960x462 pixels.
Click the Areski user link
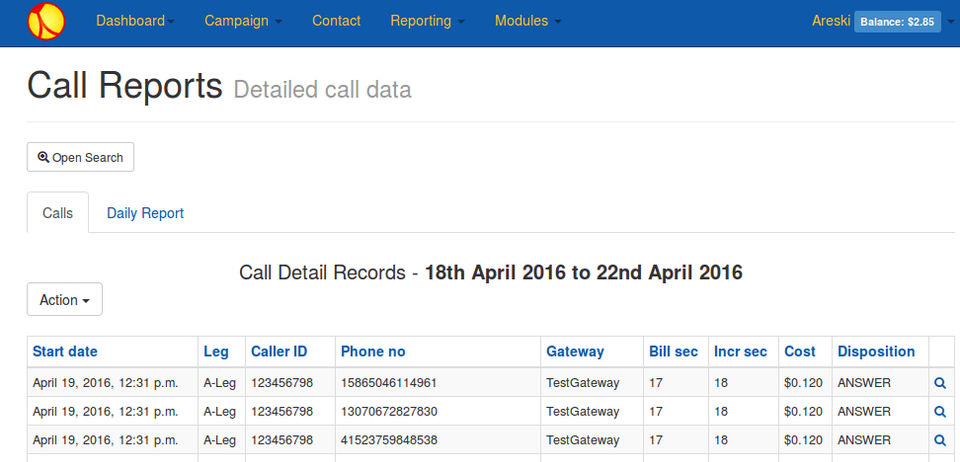831,21
